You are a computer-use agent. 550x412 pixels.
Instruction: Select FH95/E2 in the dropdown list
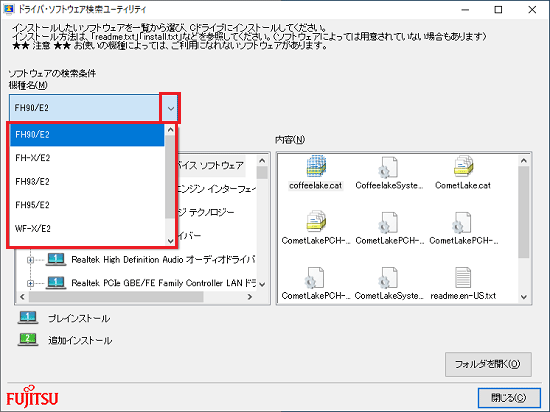click(87, 205)
